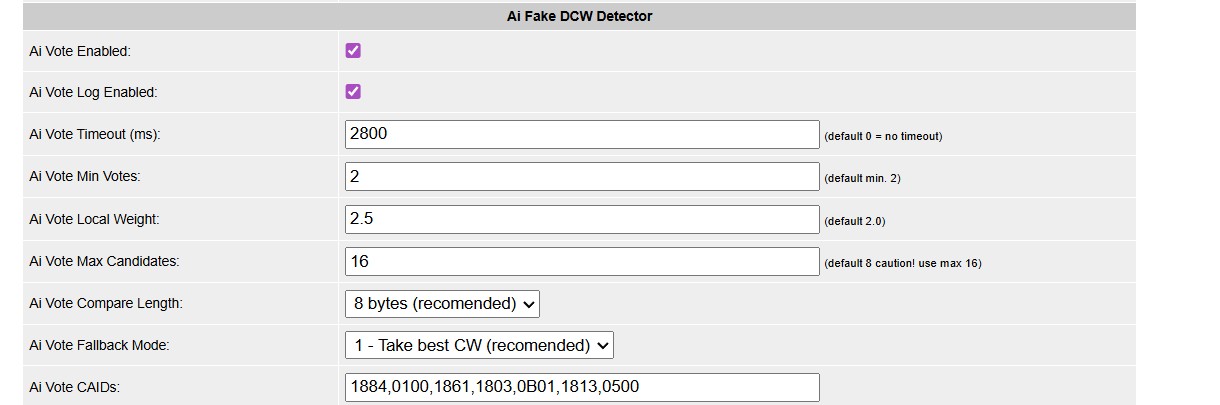Click the Ai Vote Local Weight field

[581, 219]
